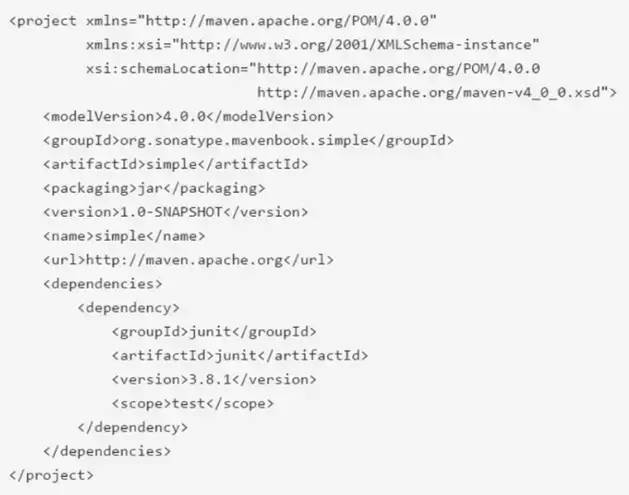
Task: Click the junit artifactId line
Action: point(240,356)
